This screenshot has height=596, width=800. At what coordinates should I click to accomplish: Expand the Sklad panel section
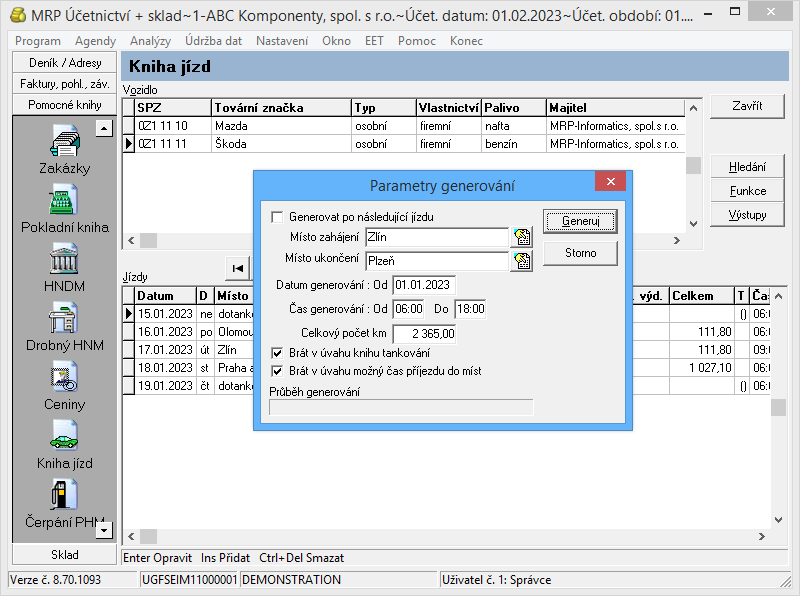[64, 554]
